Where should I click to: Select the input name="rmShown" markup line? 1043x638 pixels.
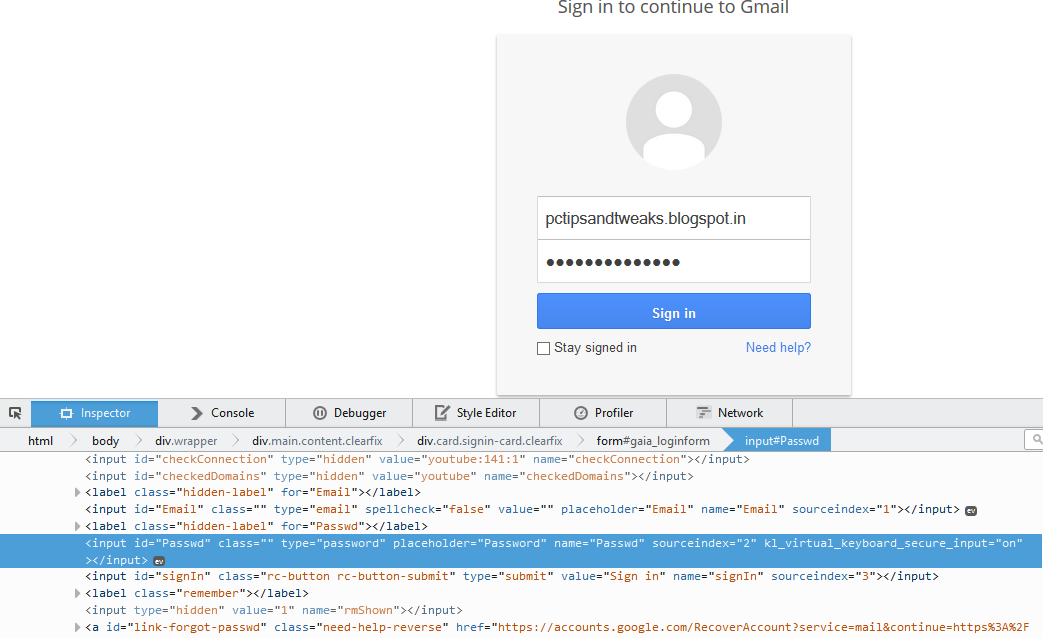(273, 610)
